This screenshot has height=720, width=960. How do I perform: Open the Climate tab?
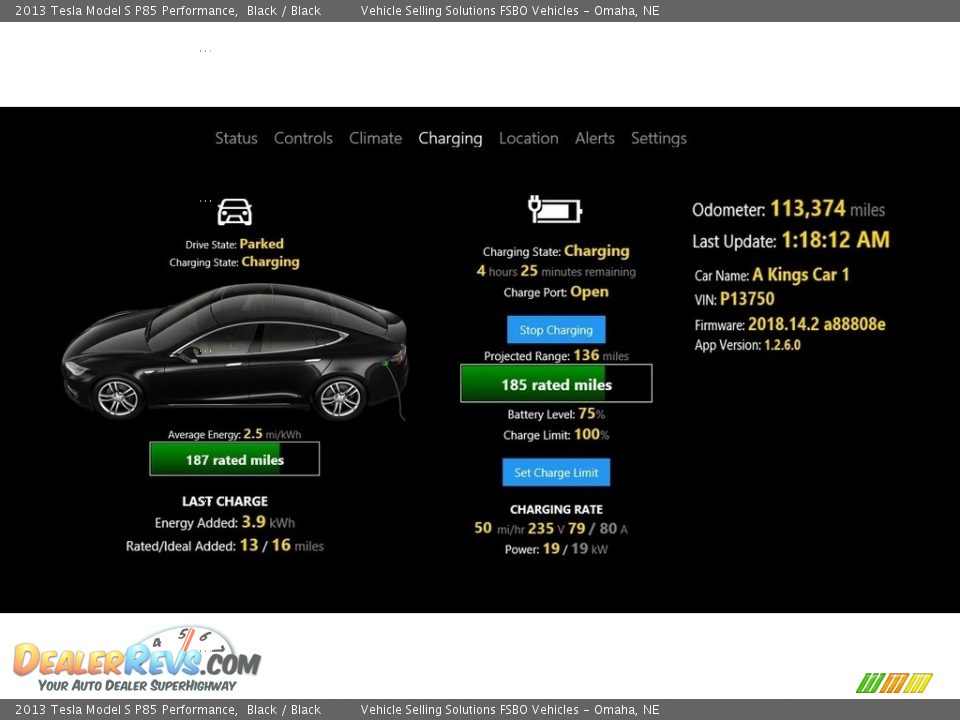375,138
